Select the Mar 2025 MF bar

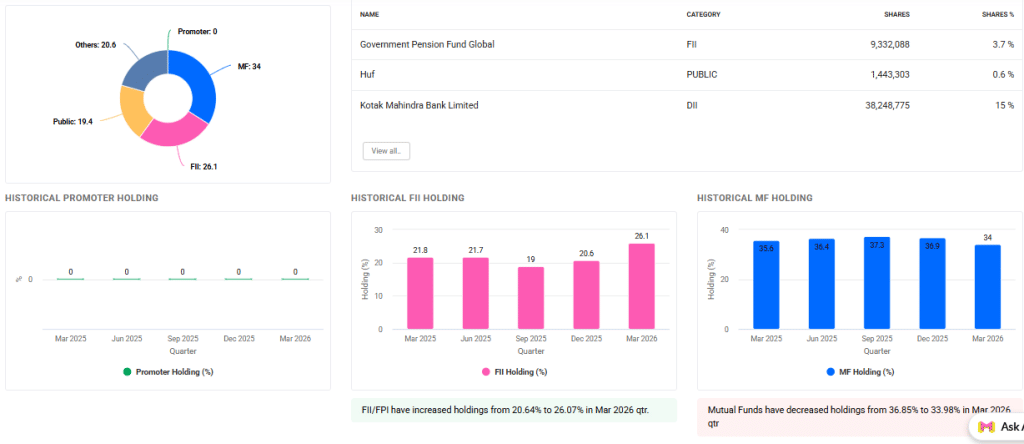(766, 285)
